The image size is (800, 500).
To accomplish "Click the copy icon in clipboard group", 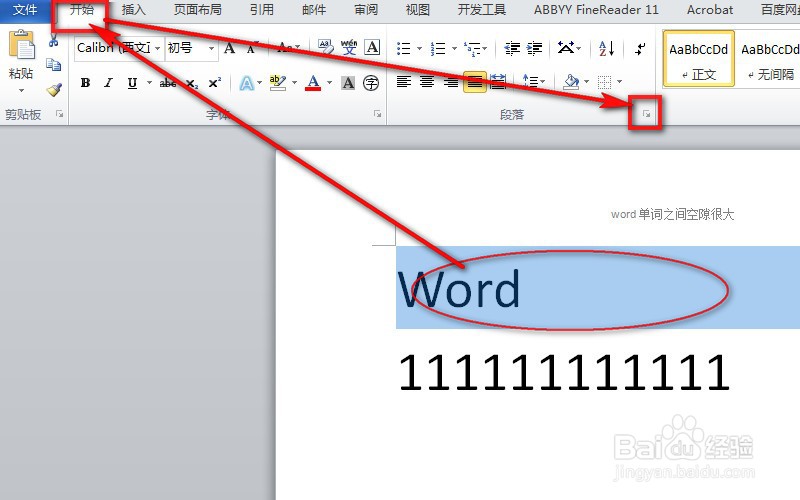I will tap(54, 65).
